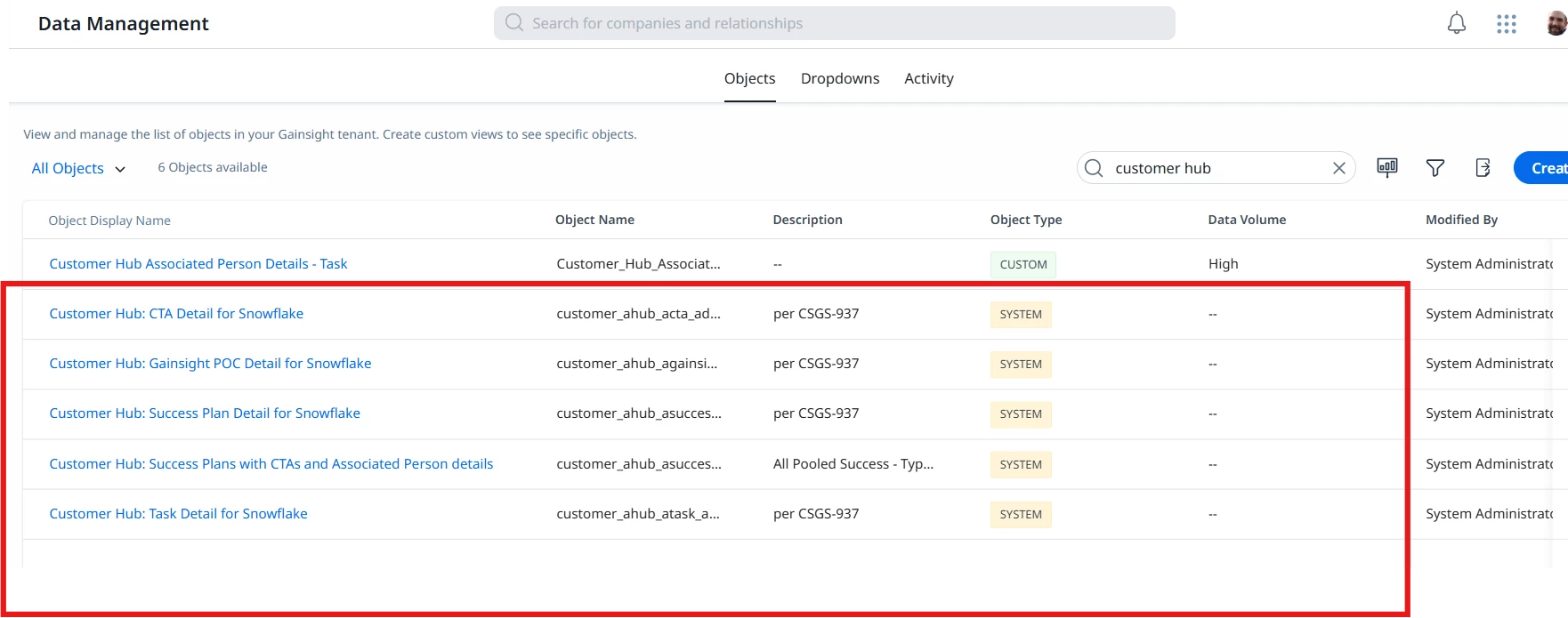Click the Description column header
1568x618 pixels.
(807, 220)
